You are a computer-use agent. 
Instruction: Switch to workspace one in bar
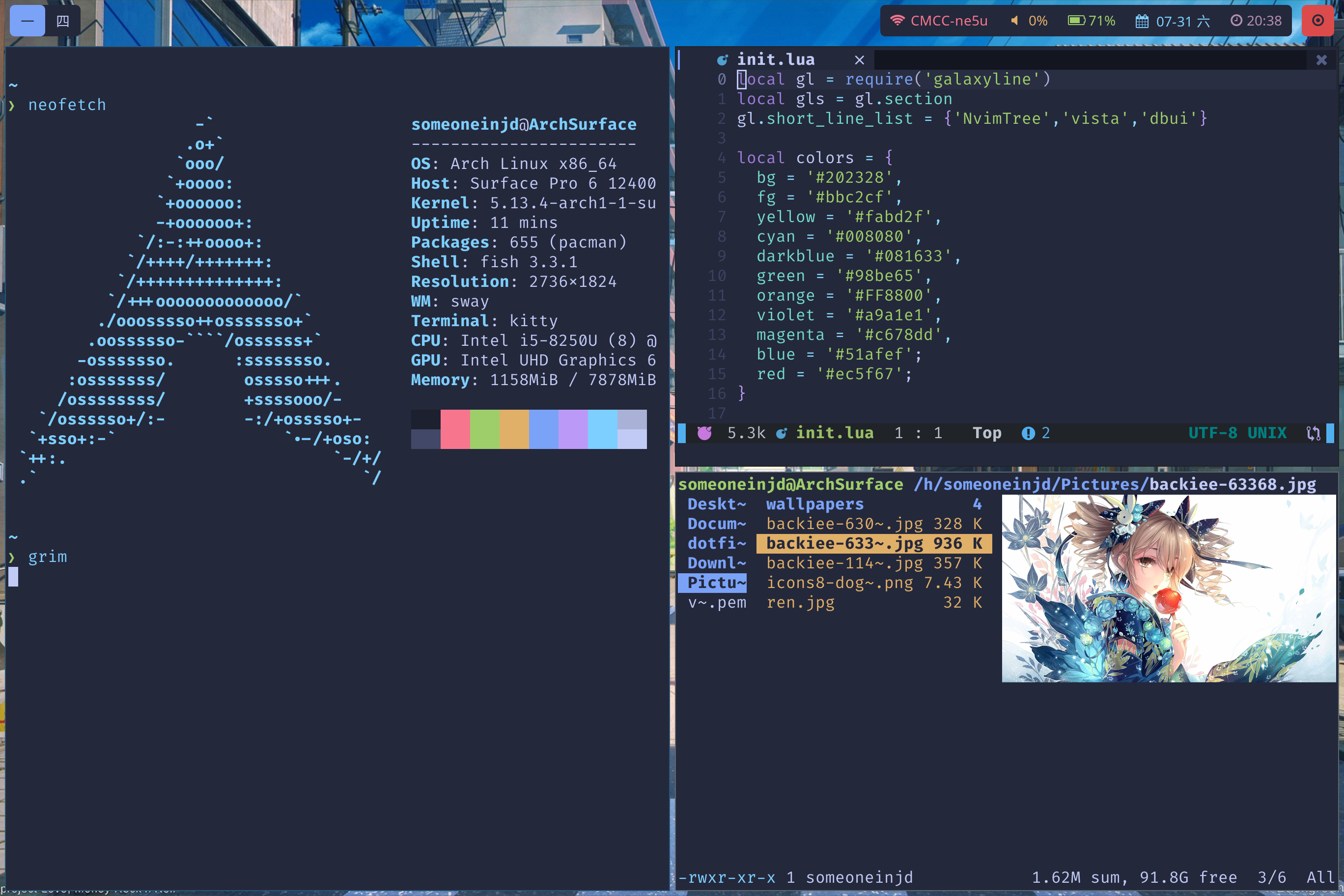[28, 21]
